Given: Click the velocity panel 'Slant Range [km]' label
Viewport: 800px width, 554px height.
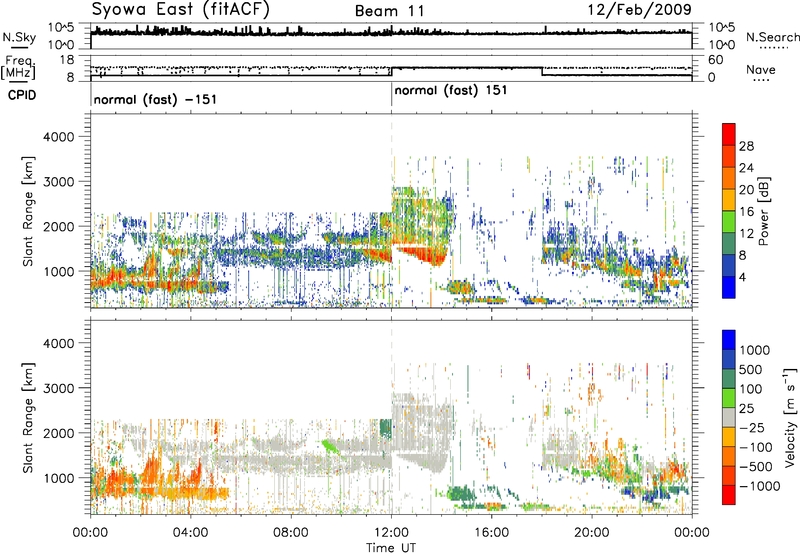Looking at the screenshot, I should (28, 418).
